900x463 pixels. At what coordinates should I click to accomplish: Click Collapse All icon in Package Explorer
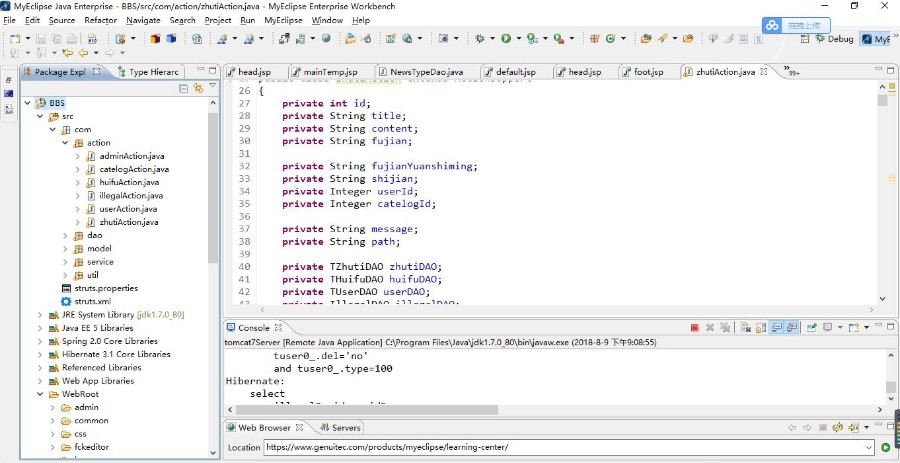click(184, 88)
